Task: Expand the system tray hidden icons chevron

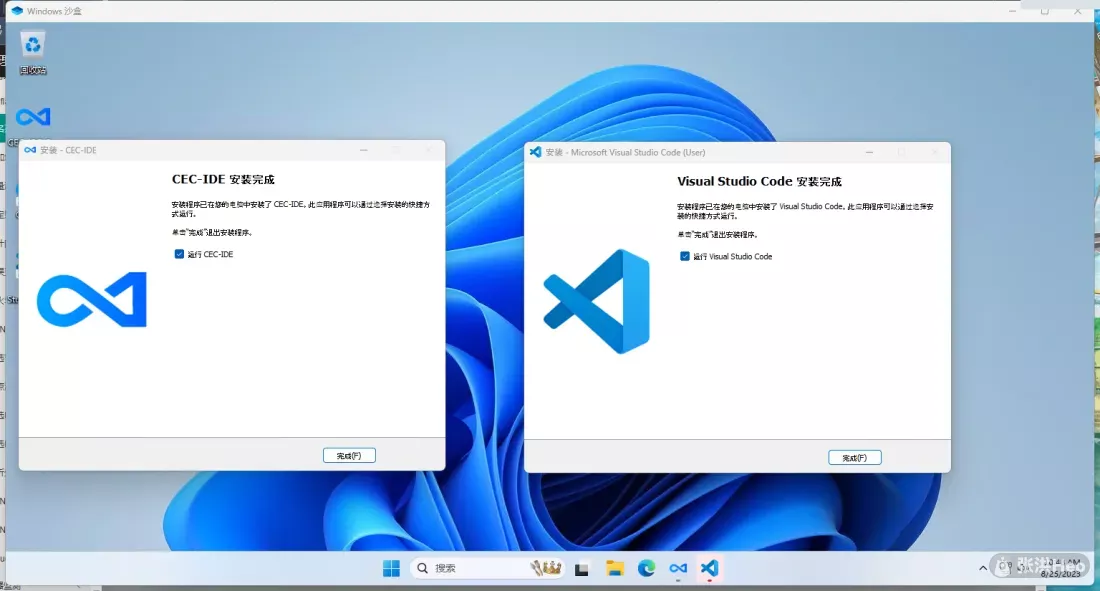Action: pyautogui.click(x=983, y=568)
